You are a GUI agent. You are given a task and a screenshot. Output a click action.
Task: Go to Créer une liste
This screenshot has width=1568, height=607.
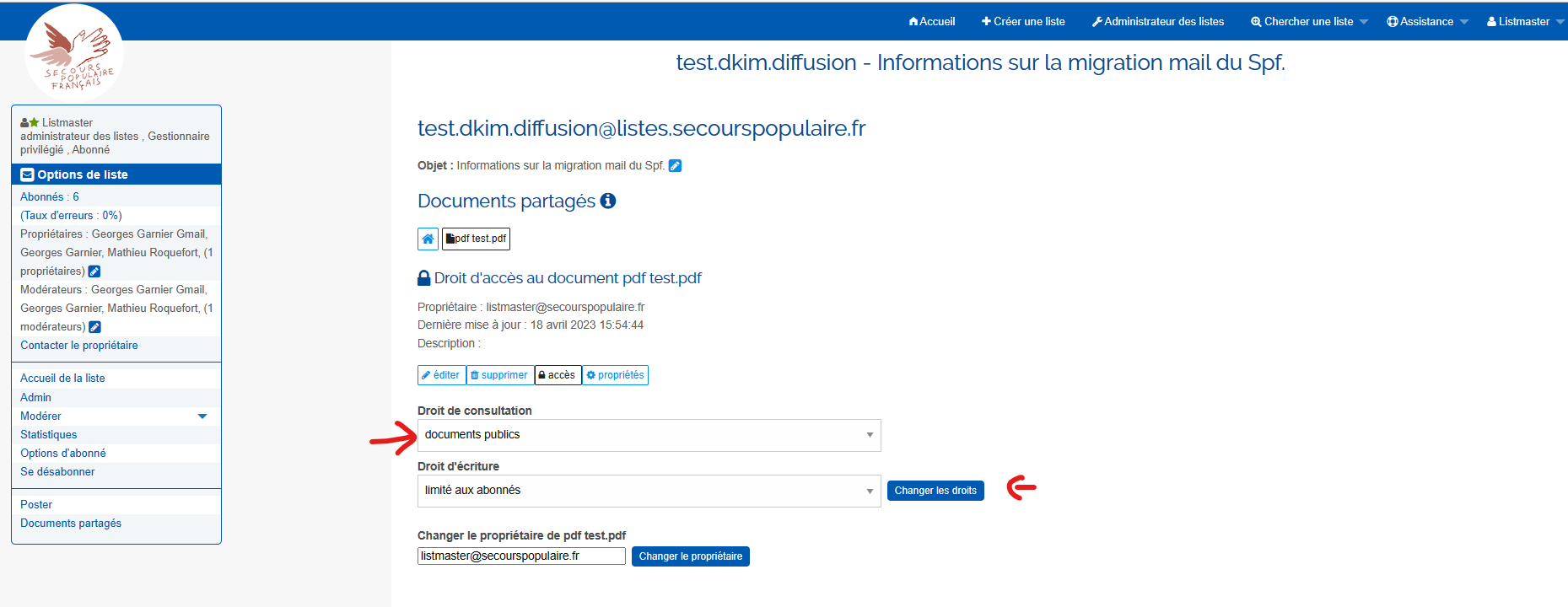click(x=1023, y=22)
